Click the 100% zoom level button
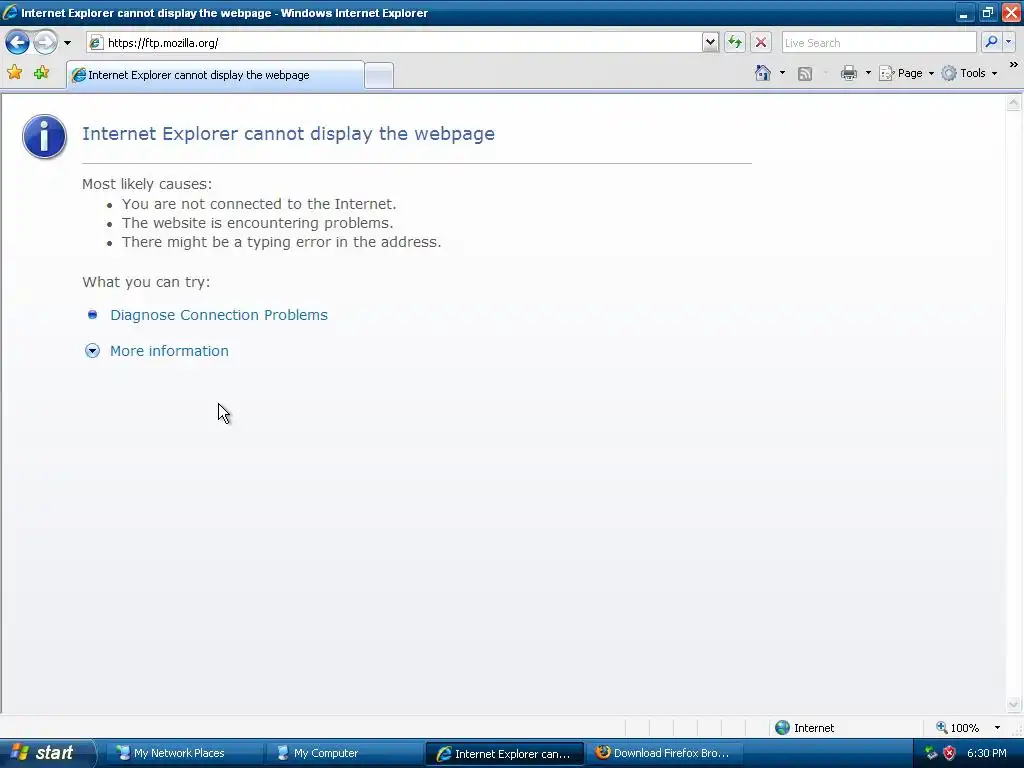 [x=957, y=728]
